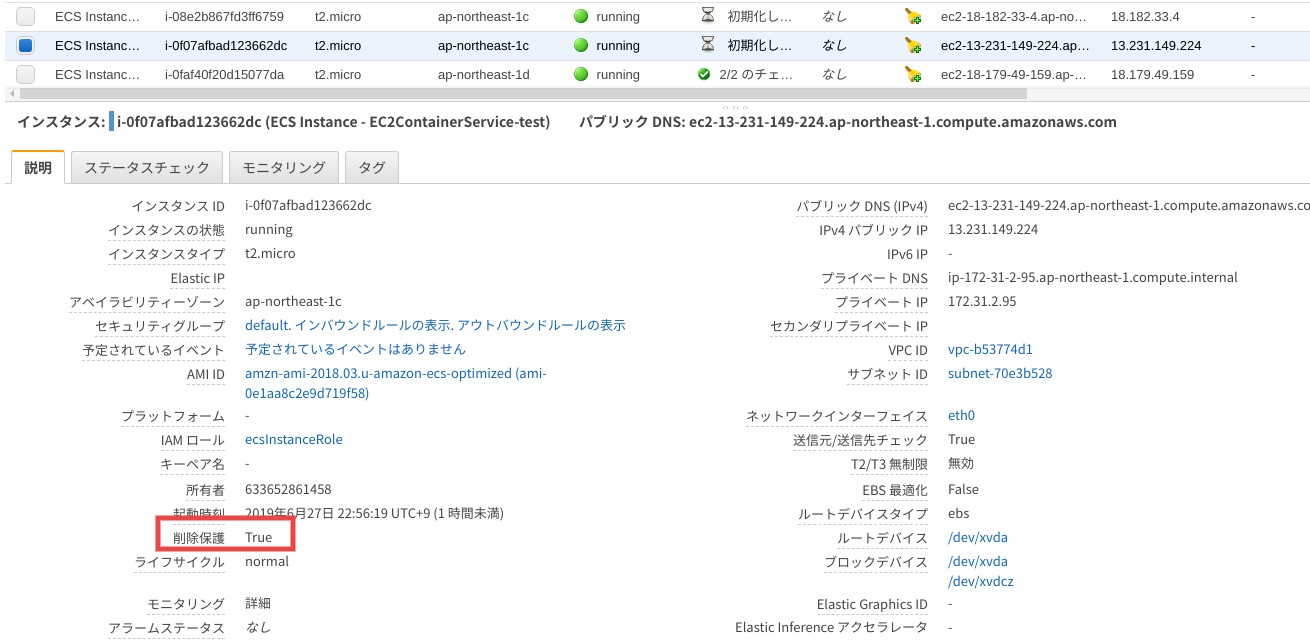The width and height of the screenshot is (1310, 640).
Task: Click private DNS value ip-172-31-2-95.ap-northeast-1.compute.internal
Action: [1093, 278]
